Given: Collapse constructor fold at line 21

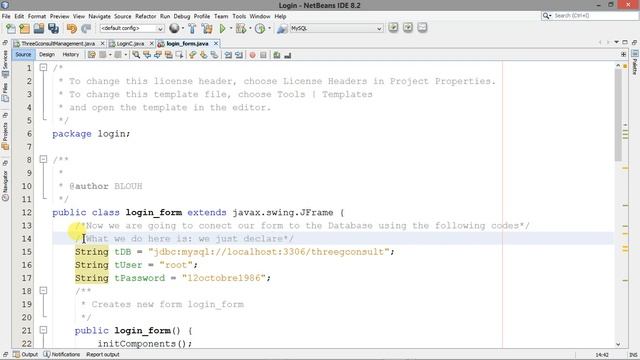Looking at the screenshot, I should click(x=43, y=330).
